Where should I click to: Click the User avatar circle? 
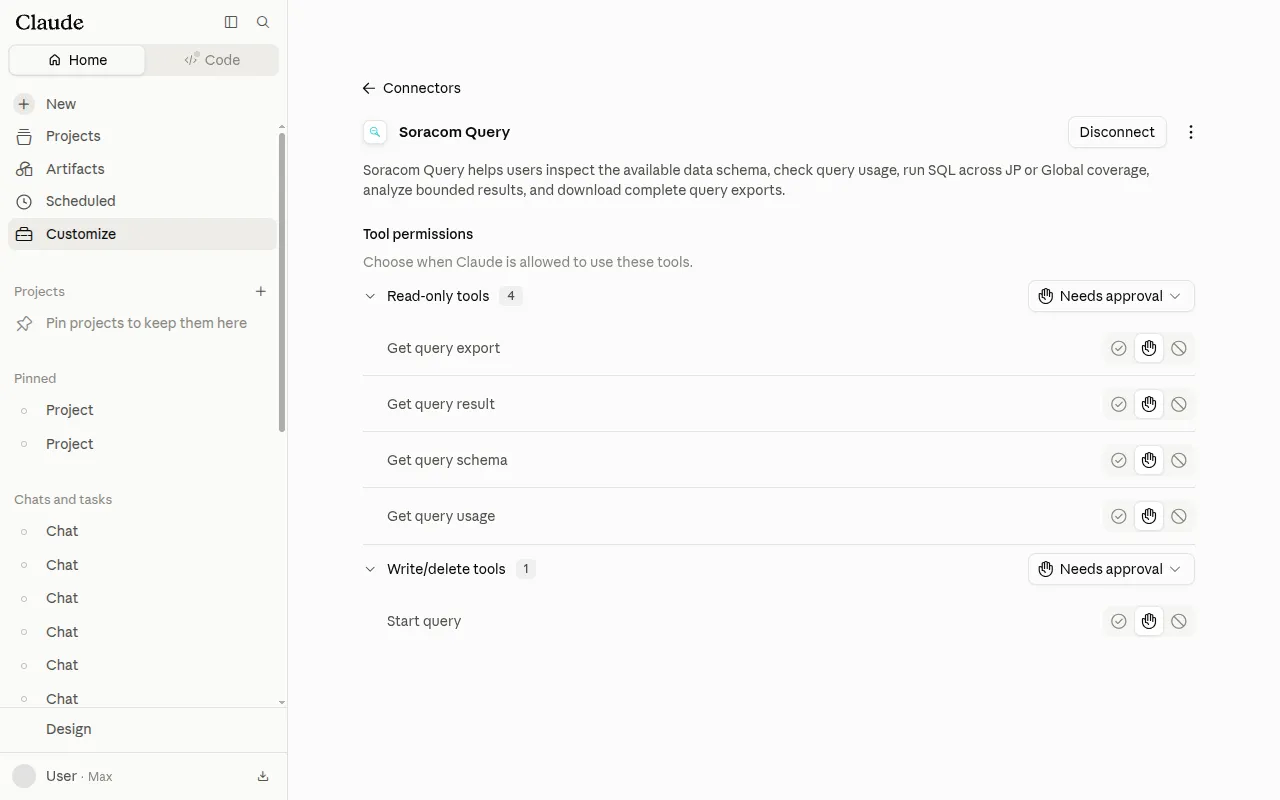[24, 776]
